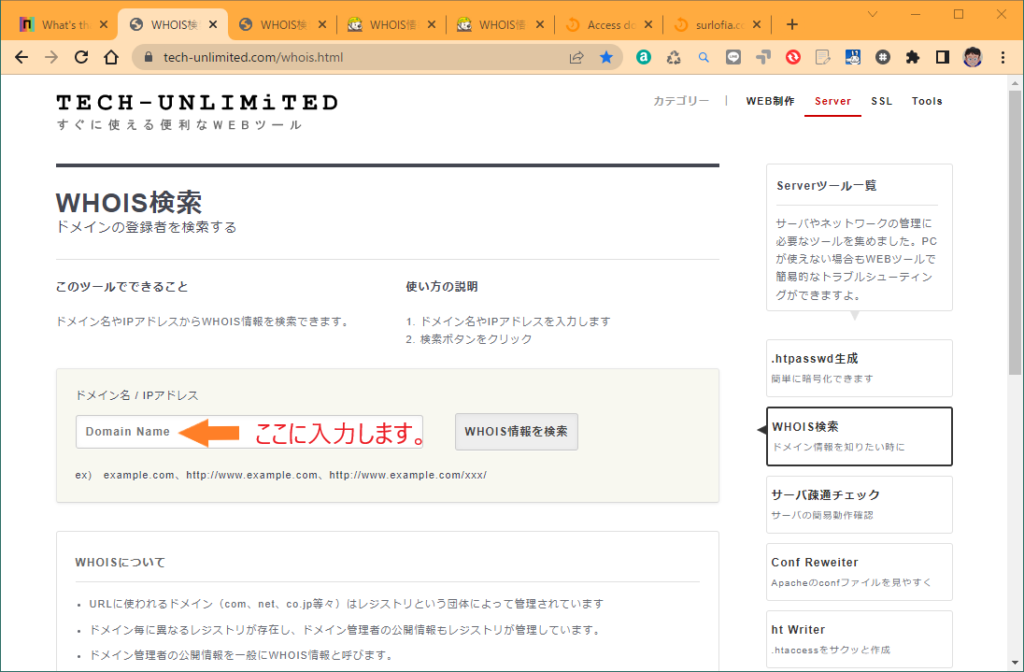Click the browser reload icon

pyautogui.click(x=80, y=57)
